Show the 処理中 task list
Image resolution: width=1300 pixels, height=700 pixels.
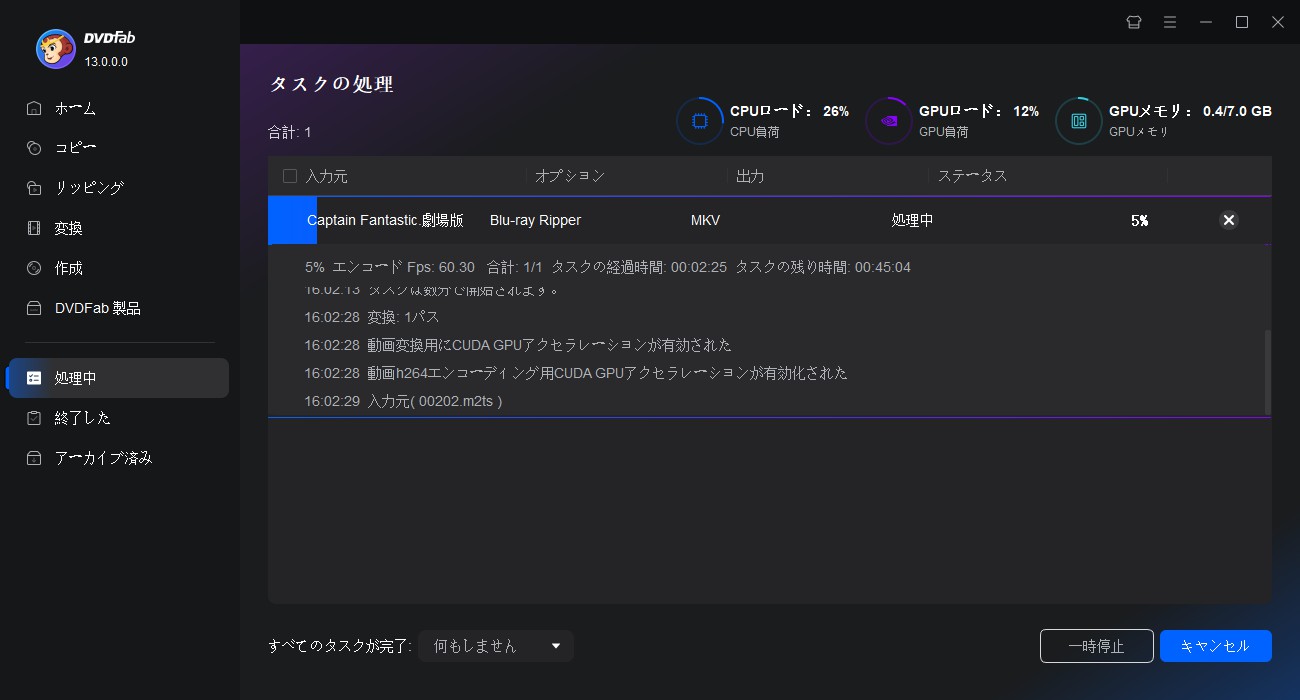click(118, 378)
